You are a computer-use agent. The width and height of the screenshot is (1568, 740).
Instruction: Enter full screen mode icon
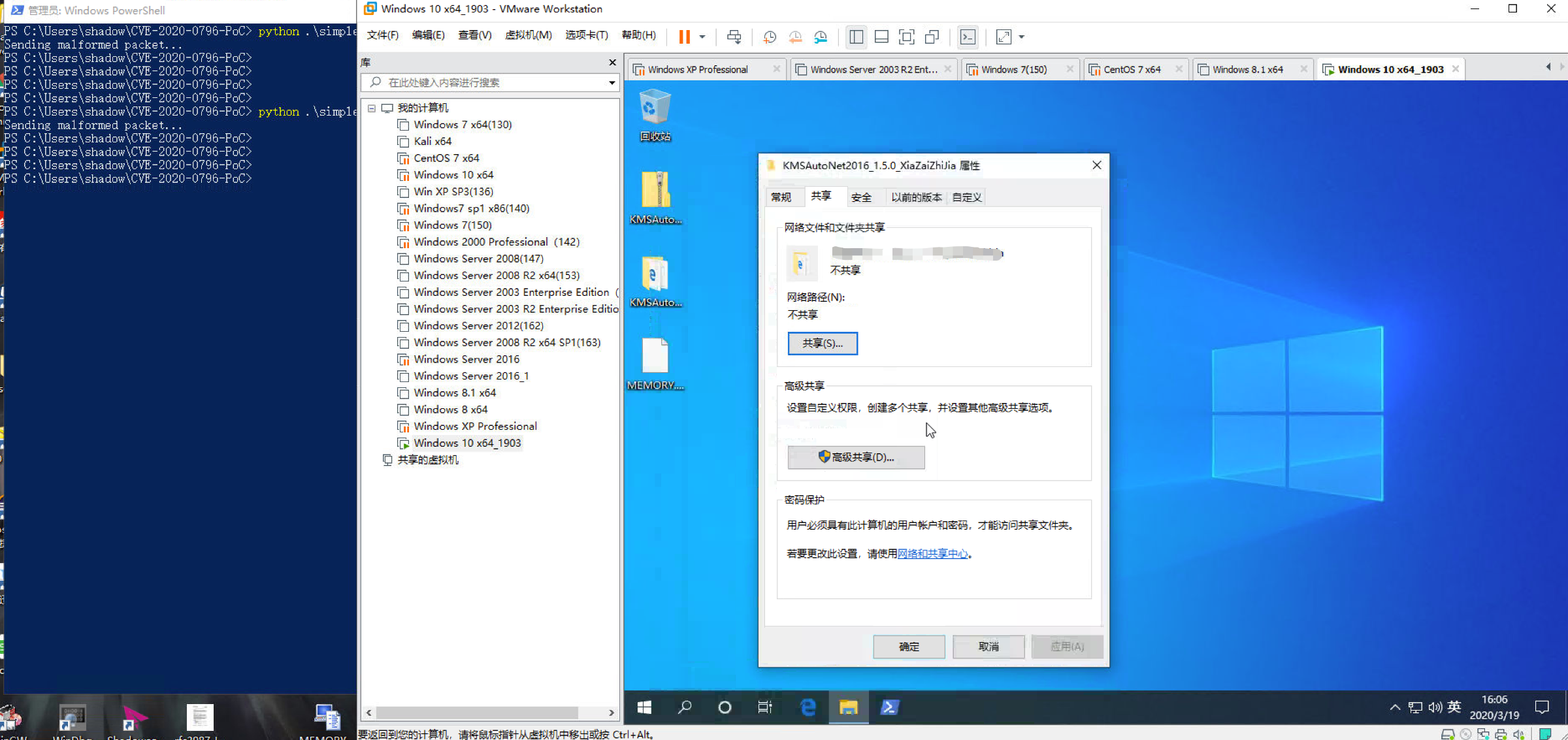(x=907, y=37)
